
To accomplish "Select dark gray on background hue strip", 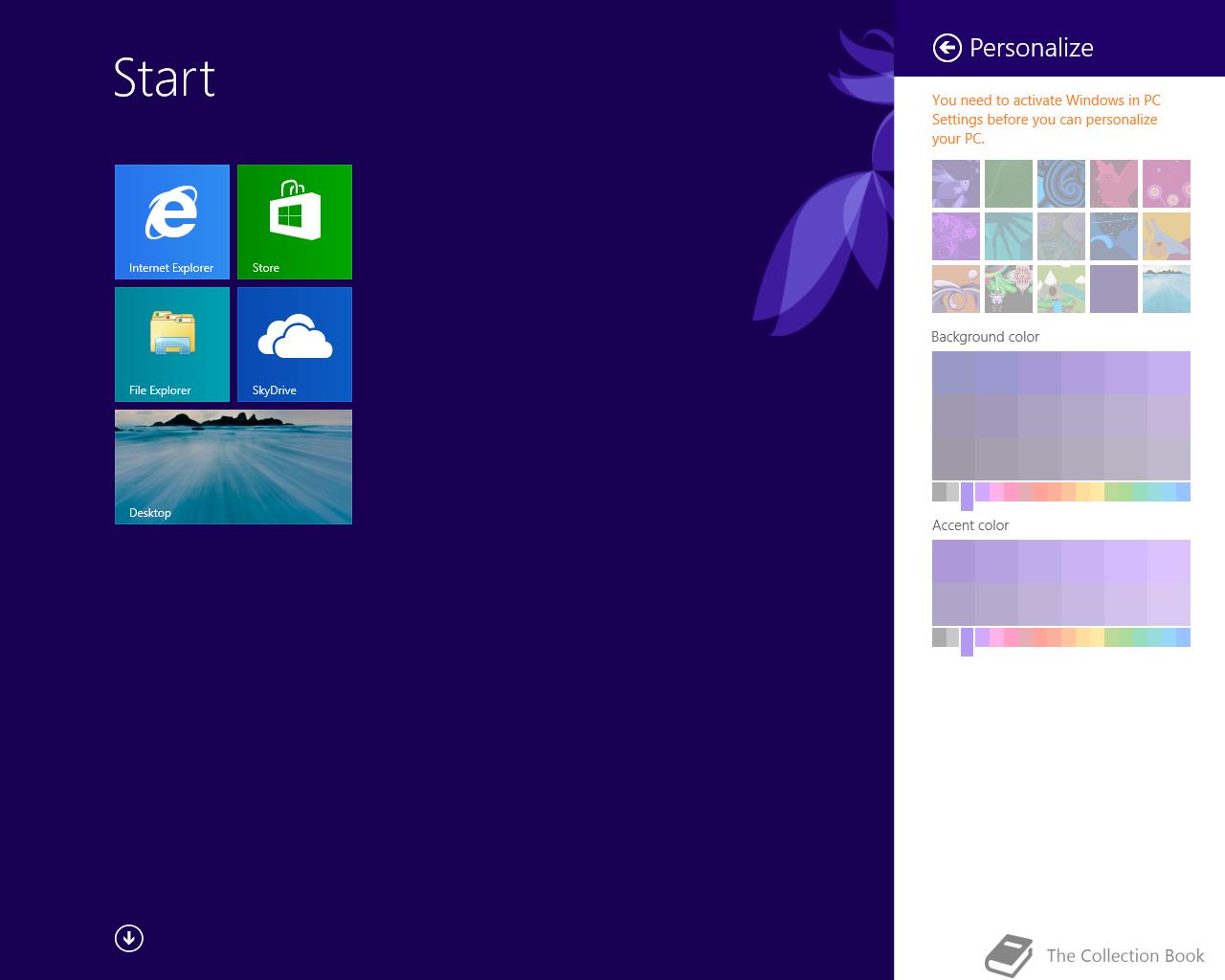I will pos(939,492).
